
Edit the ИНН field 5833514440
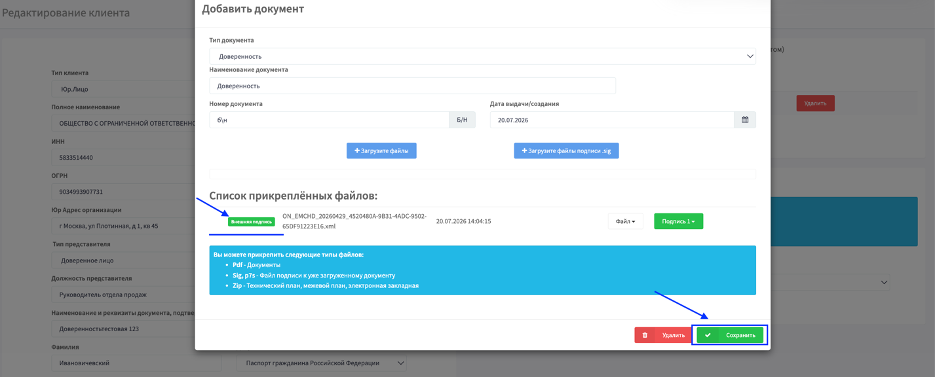(124, 158)
